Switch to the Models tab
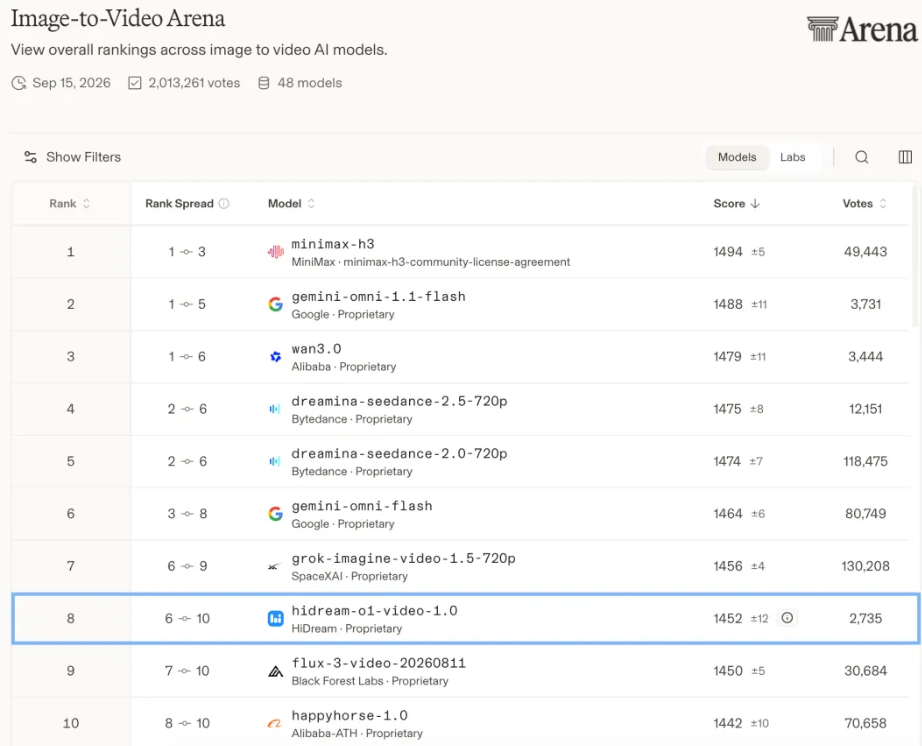Image resolution: width=922 pixels, height=746 pixels. click(737, 157)
